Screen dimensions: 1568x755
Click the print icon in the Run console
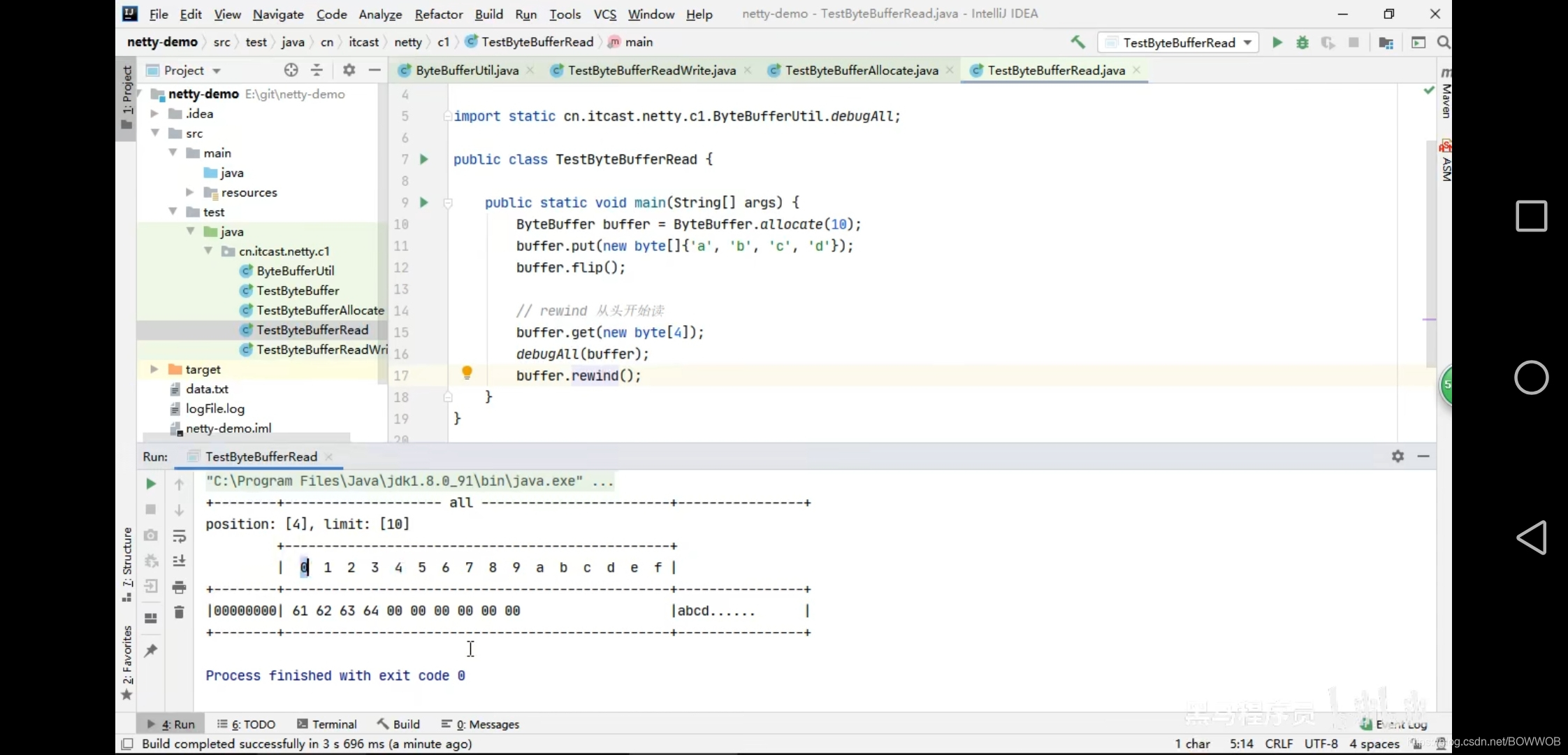[x=179, y=587]
